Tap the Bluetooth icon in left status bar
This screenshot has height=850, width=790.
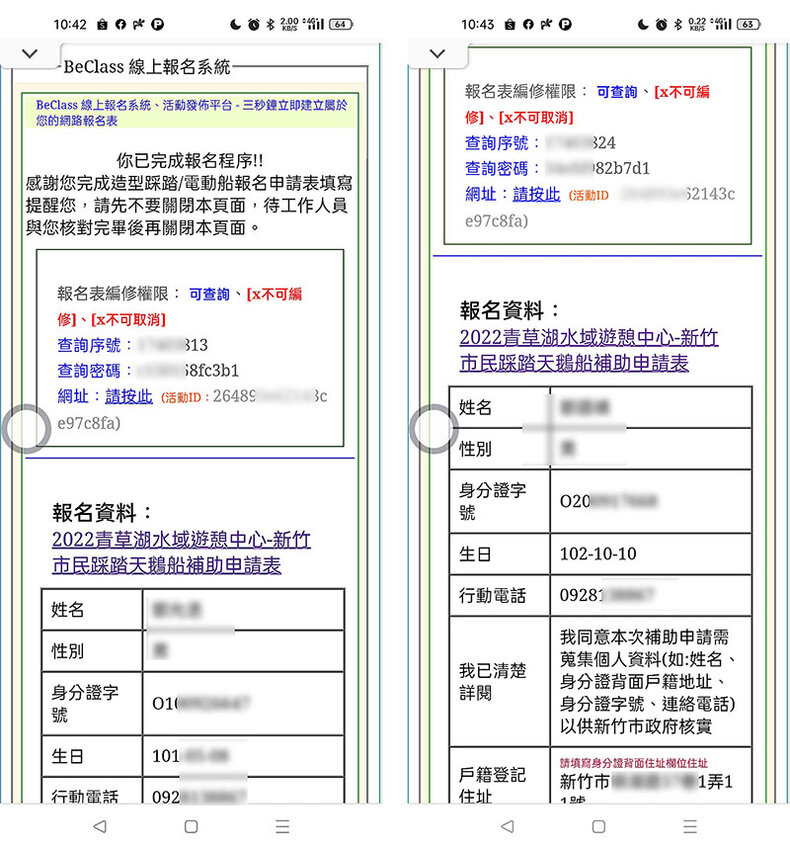271,24
